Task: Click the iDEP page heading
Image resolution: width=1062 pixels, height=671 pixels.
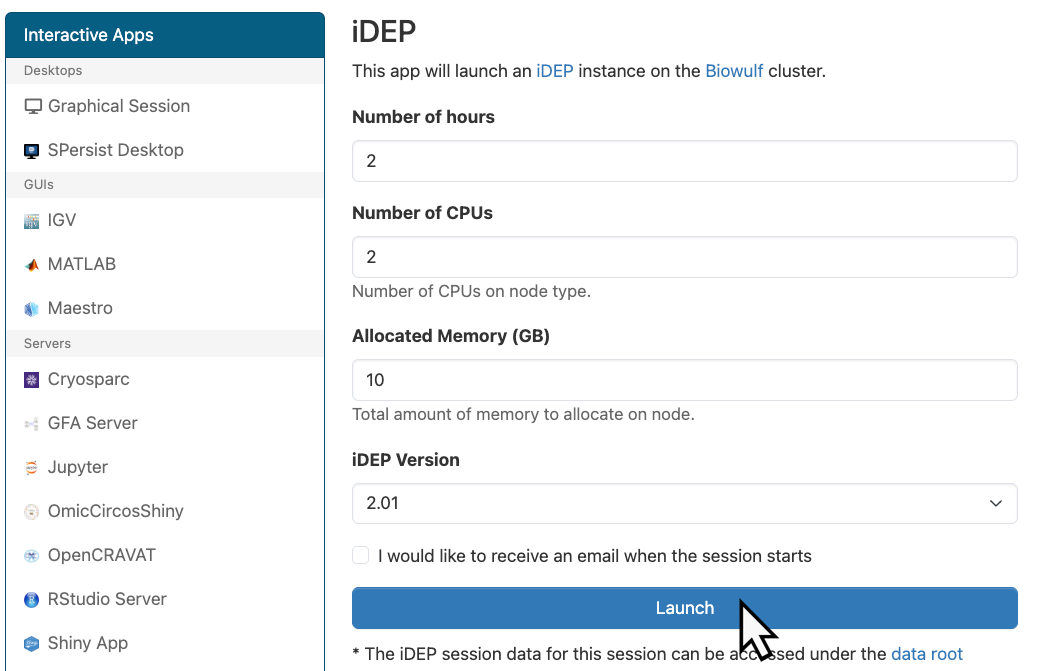Action: tap(383, 31)
